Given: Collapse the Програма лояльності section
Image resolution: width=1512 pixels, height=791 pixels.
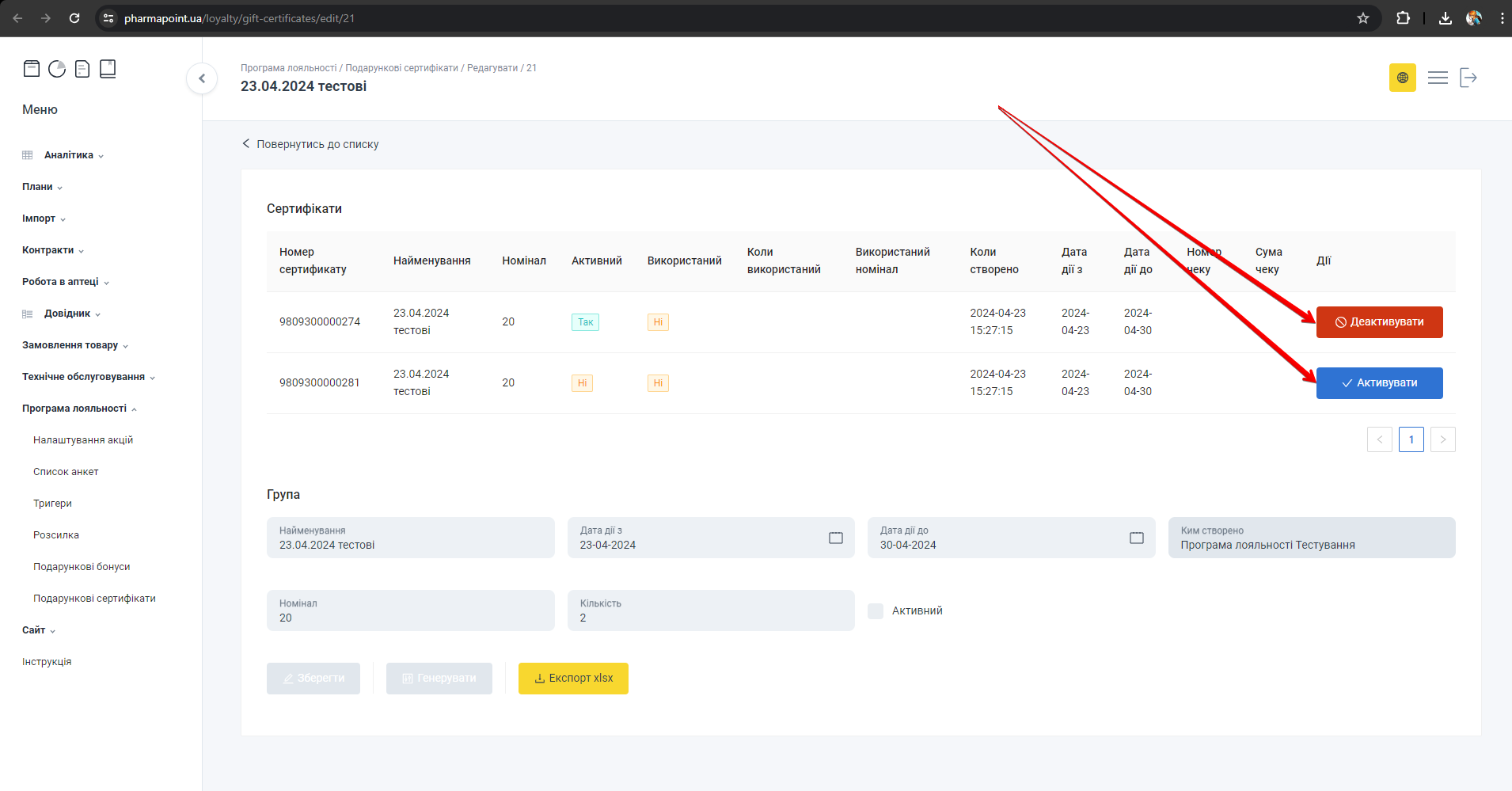Looking at the screenshot, I should 79,409.
